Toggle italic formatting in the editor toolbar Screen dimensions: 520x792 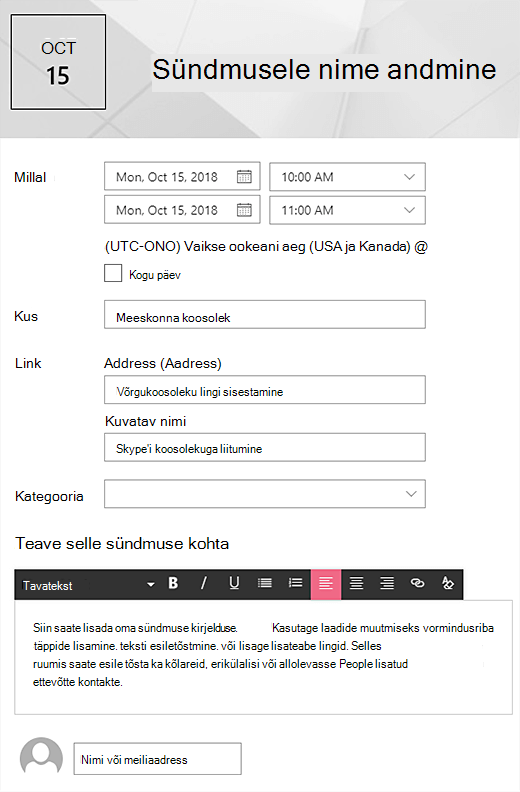pos(204,583)
